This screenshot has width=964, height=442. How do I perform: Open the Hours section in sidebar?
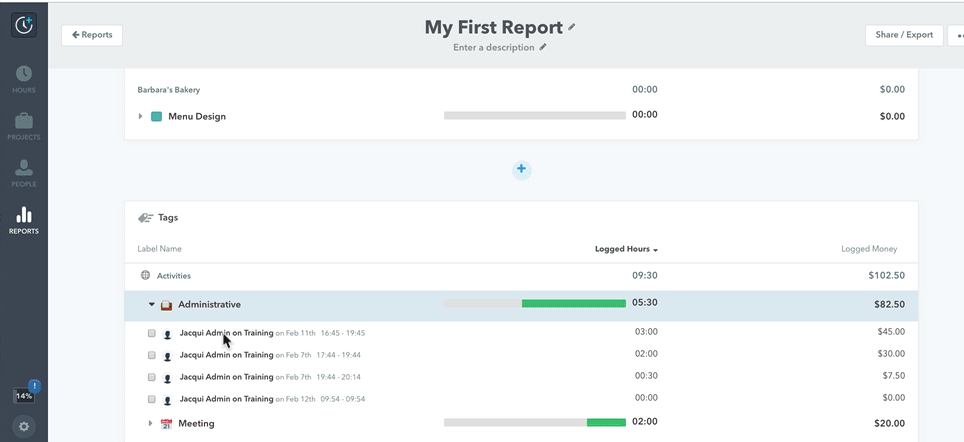click(24, 79)
